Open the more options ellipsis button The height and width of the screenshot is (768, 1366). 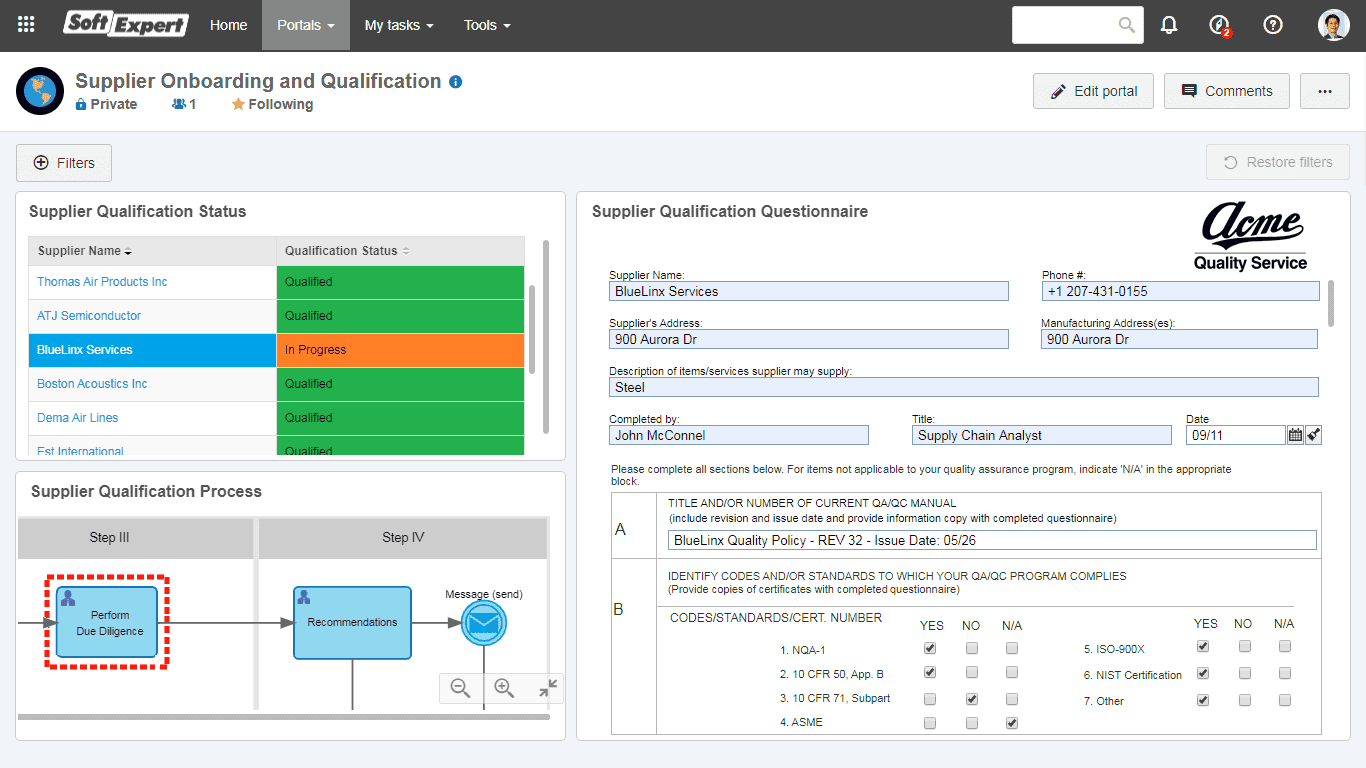pyautogui.click(x=1325, y=91)
